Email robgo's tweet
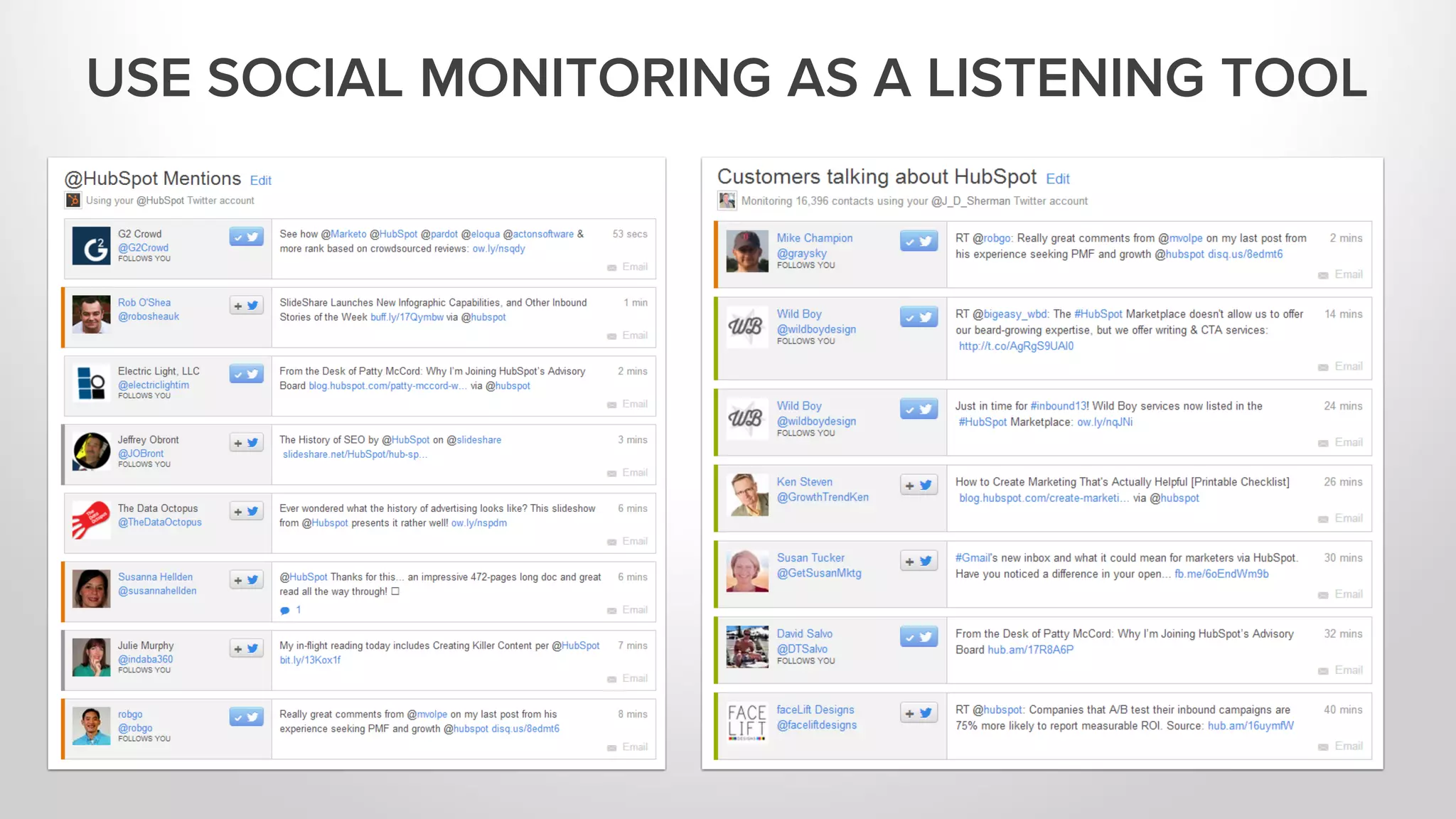Viewport: 1456px width, 819px height. [627, 747]
